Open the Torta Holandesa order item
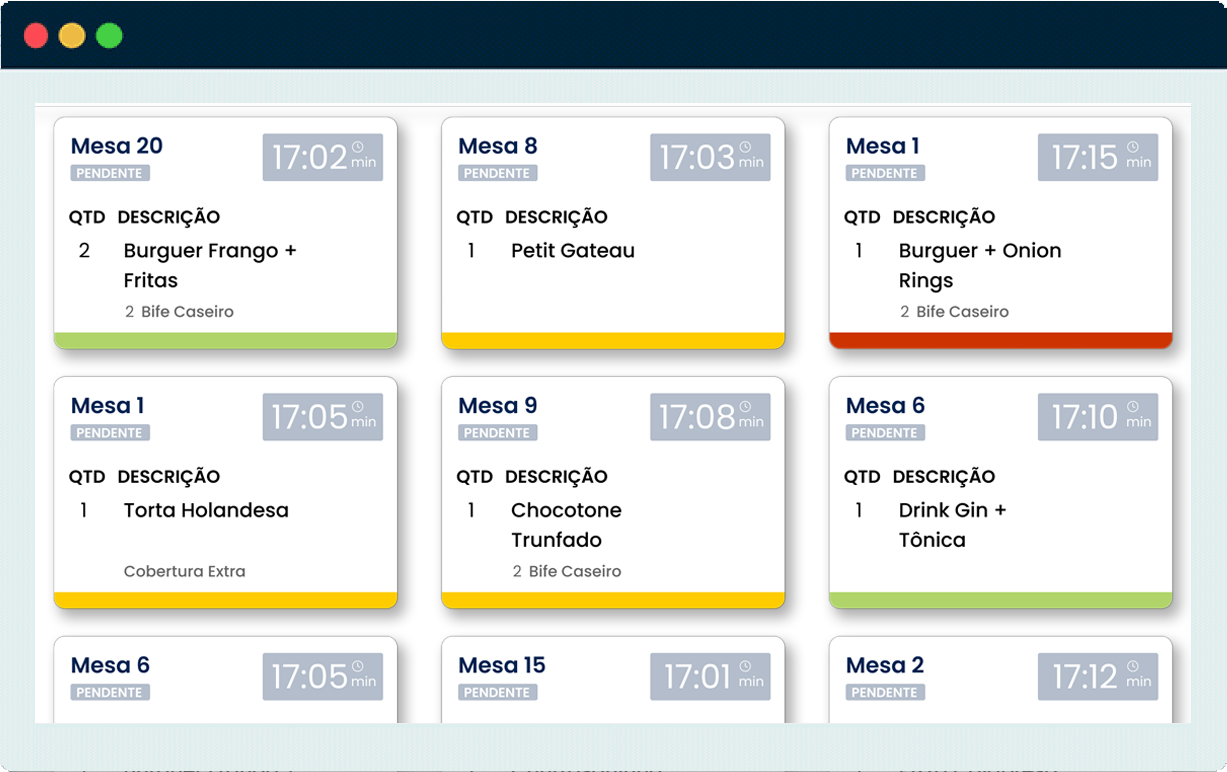This screenshot has height=772, width=1227. pos(206,510)
